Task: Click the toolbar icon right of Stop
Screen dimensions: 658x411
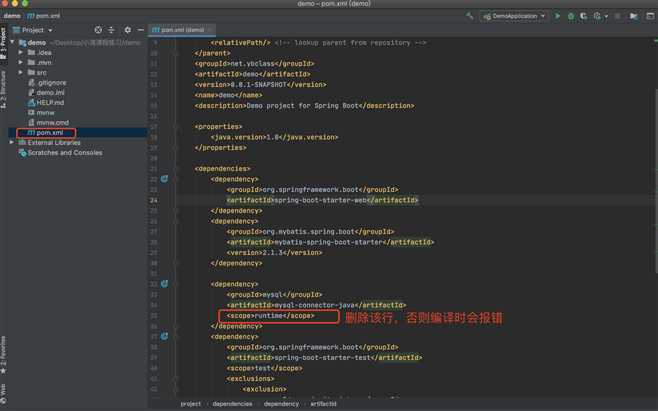Action: [x=634, y=16]
